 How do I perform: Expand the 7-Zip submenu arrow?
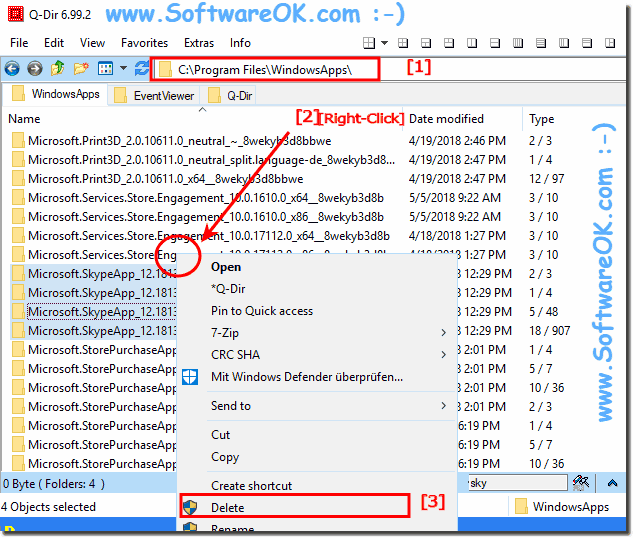[x=443, y=333]
